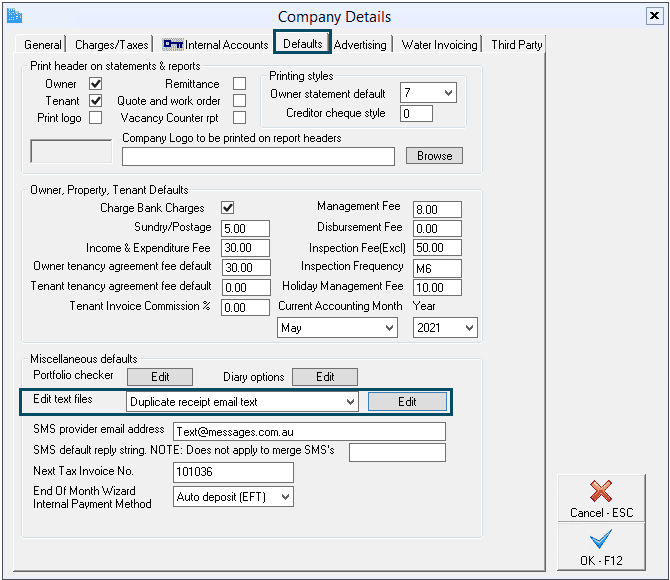The height and width of the screenshot is (580, 670).
Task: Click the Company Logo path field
Action: click(258, 156)
